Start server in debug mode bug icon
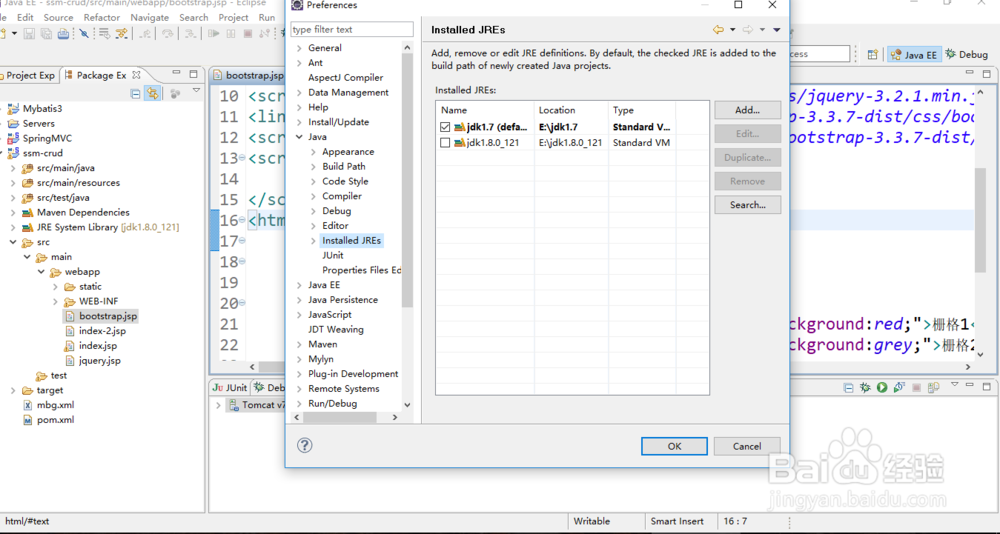This screenshot has width=1000, height=534. [865, 387]
